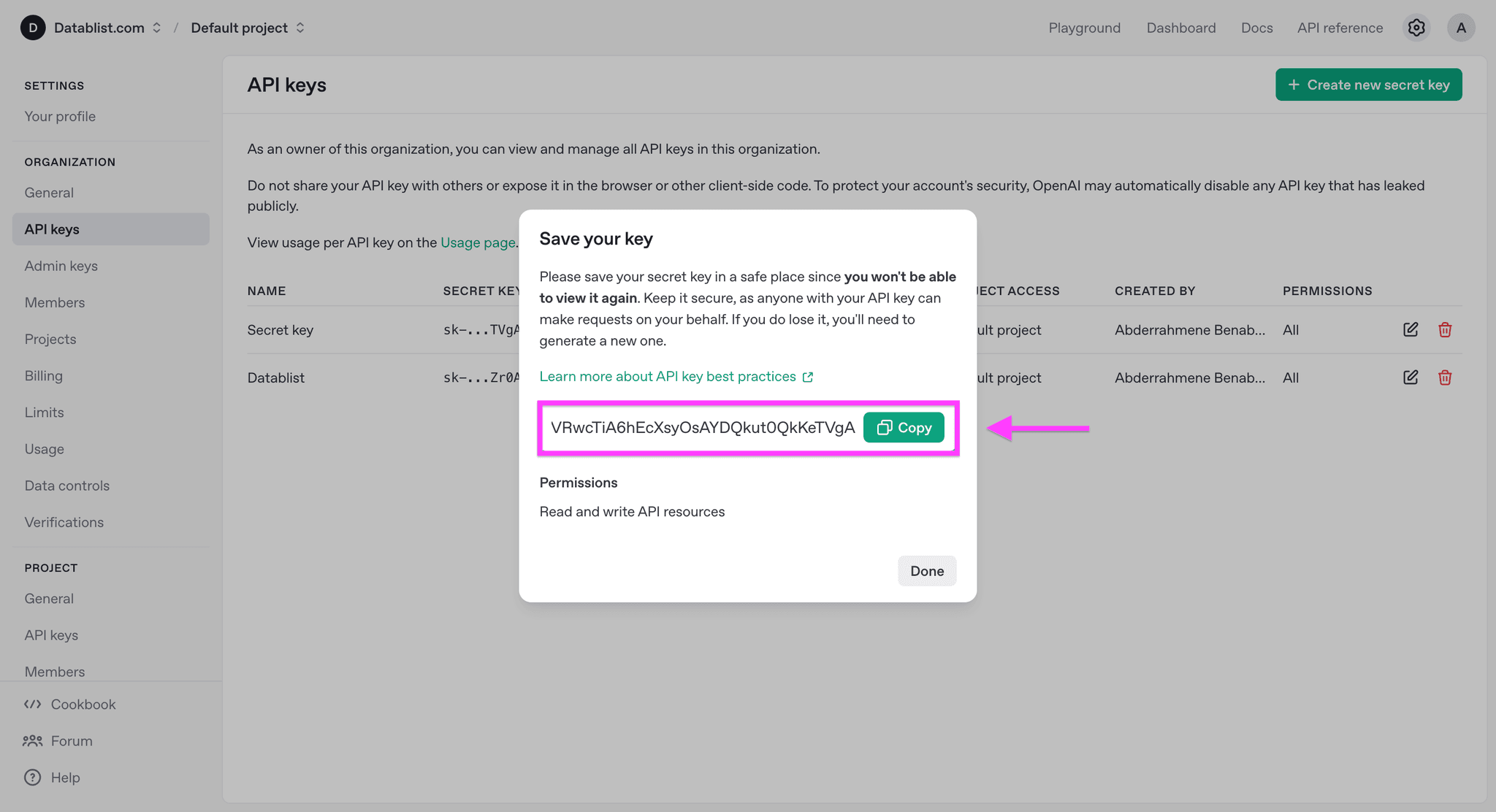1496x812 pixels.
Task: Click your account avatar in the top right
Action: click(1461, 27)
